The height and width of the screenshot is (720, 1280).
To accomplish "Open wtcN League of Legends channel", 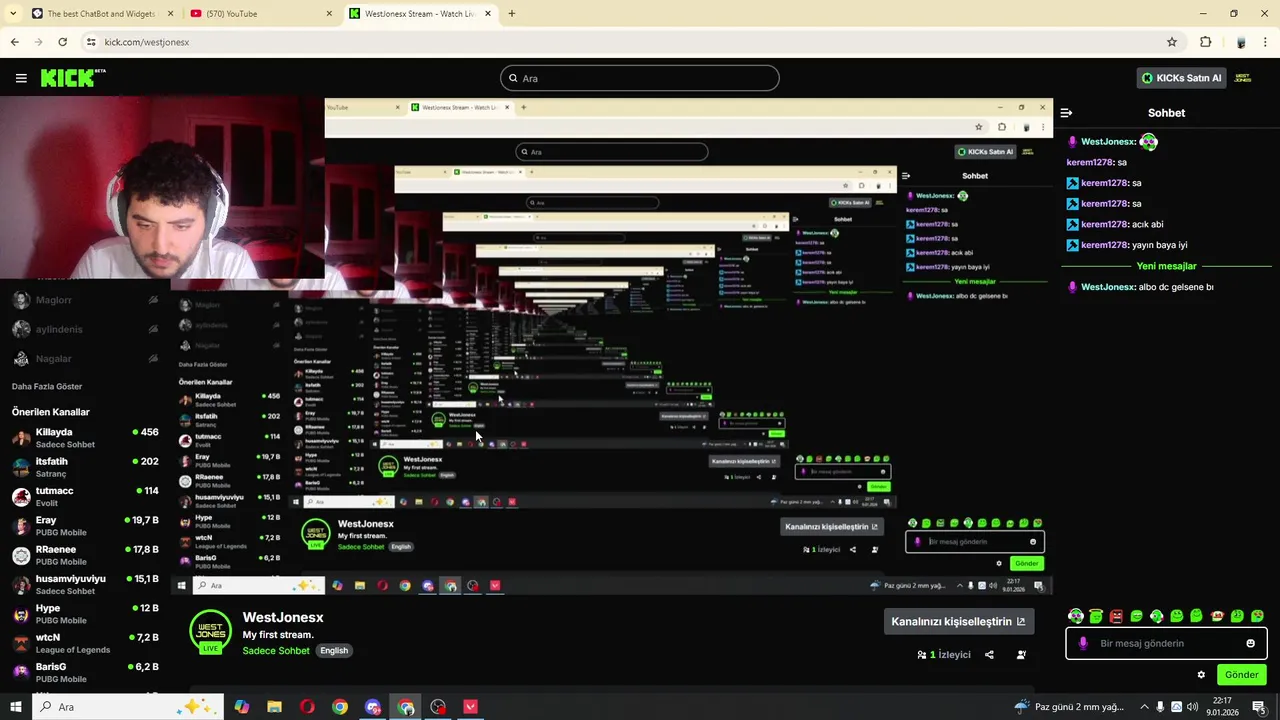I will click(x=85, y=643).
